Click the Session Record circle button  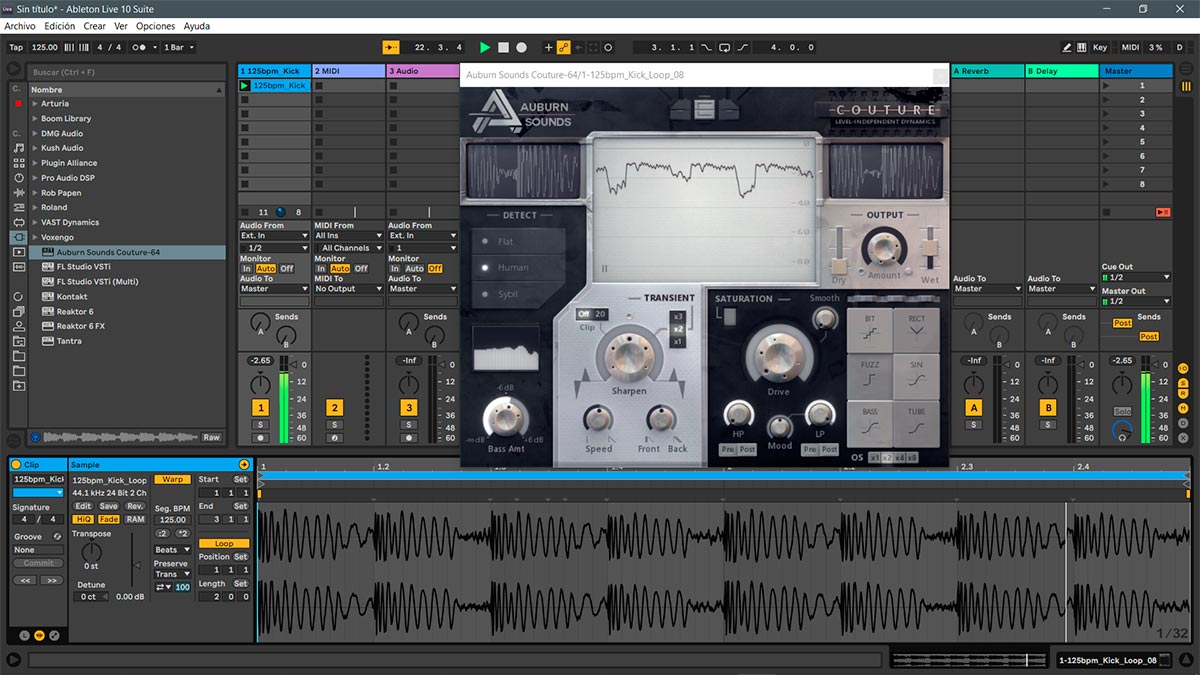608,47
